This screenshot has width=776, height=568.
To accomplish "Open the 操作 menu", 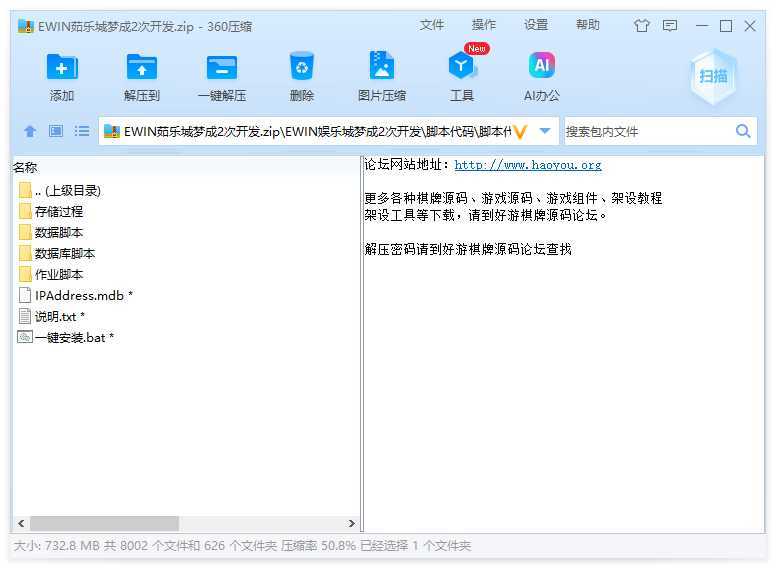I will [x=484, y=25].
